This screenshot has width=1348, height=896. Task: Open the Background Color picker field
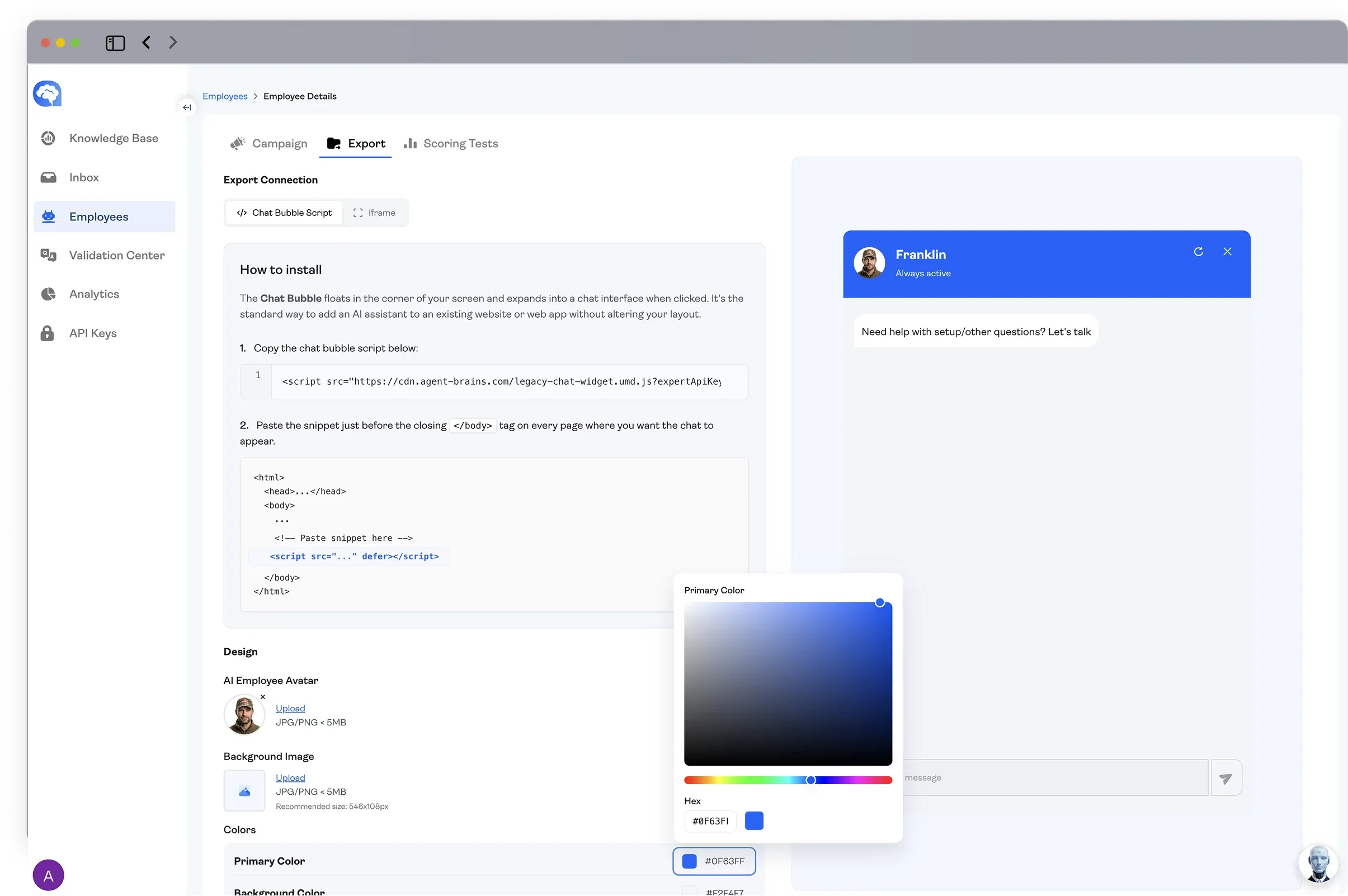(x=714, y=892)
